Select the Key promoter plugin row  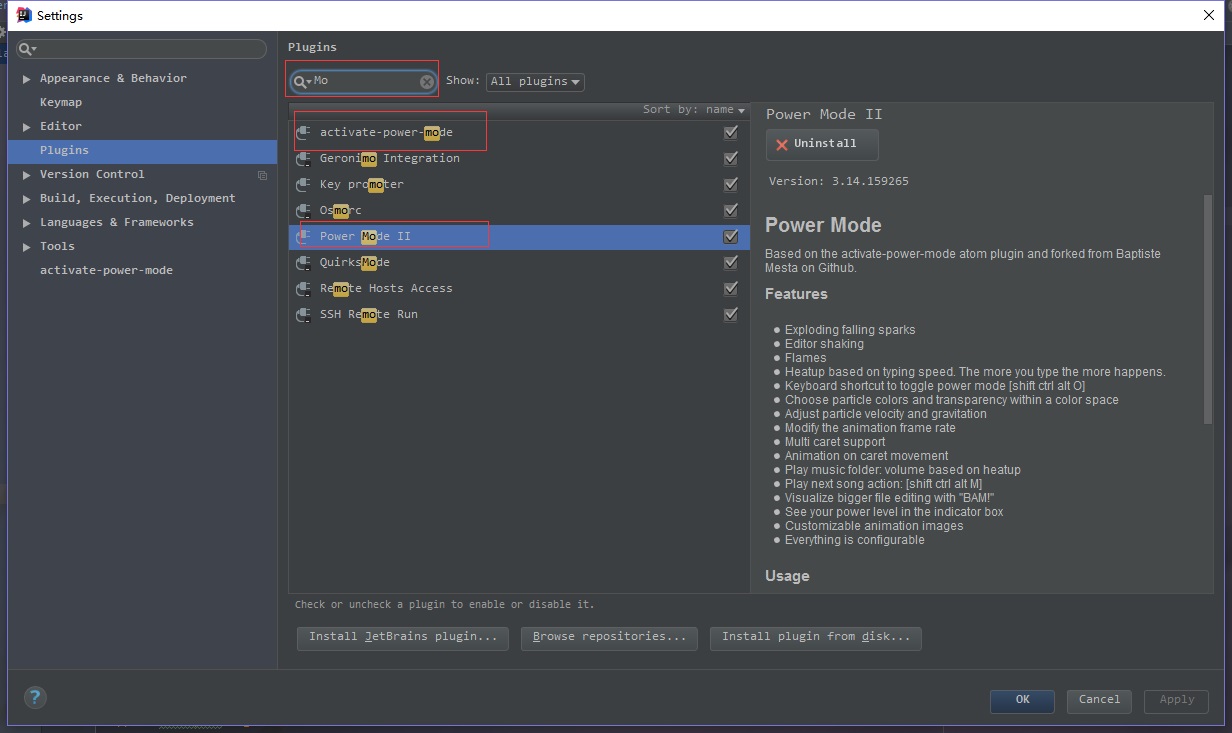(x=518, y=185)
